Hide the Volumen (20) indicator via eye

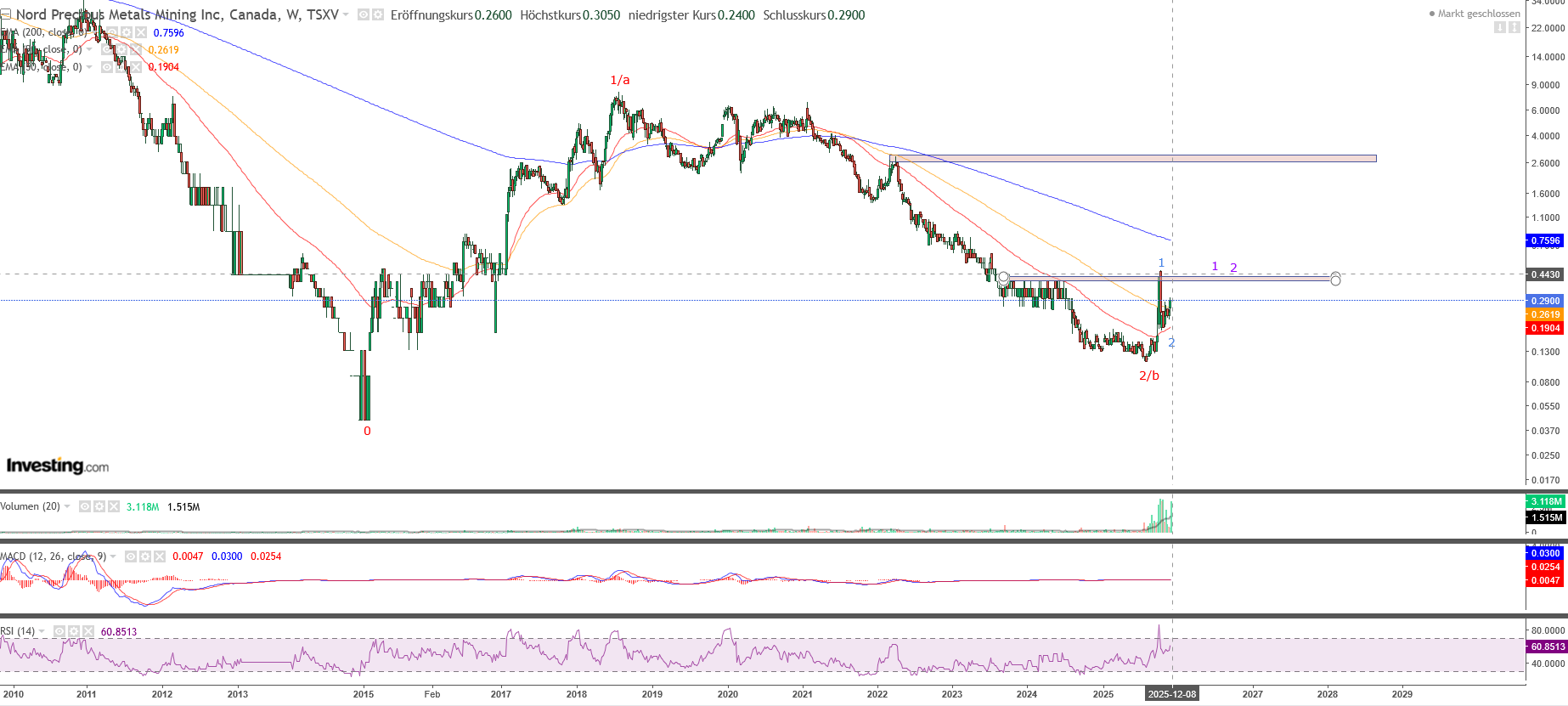click(85, 506)
